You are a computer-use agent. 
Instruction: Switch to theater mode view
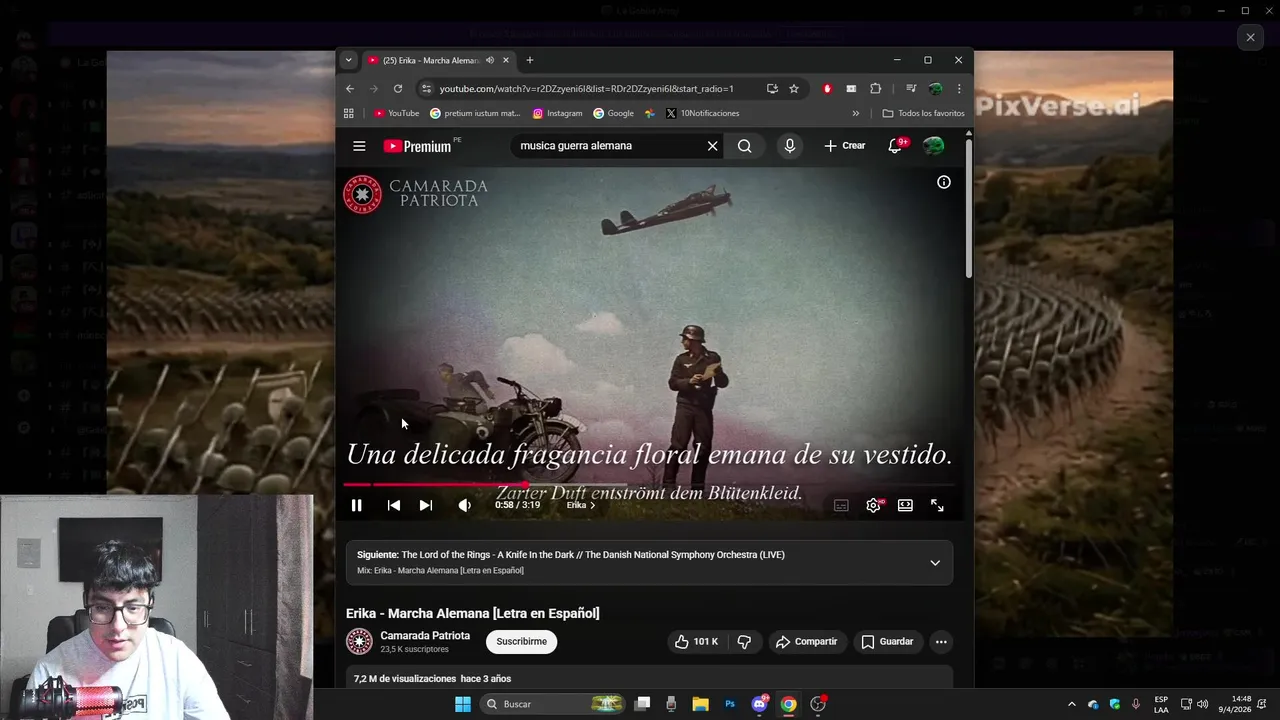(x=905, y=505)
